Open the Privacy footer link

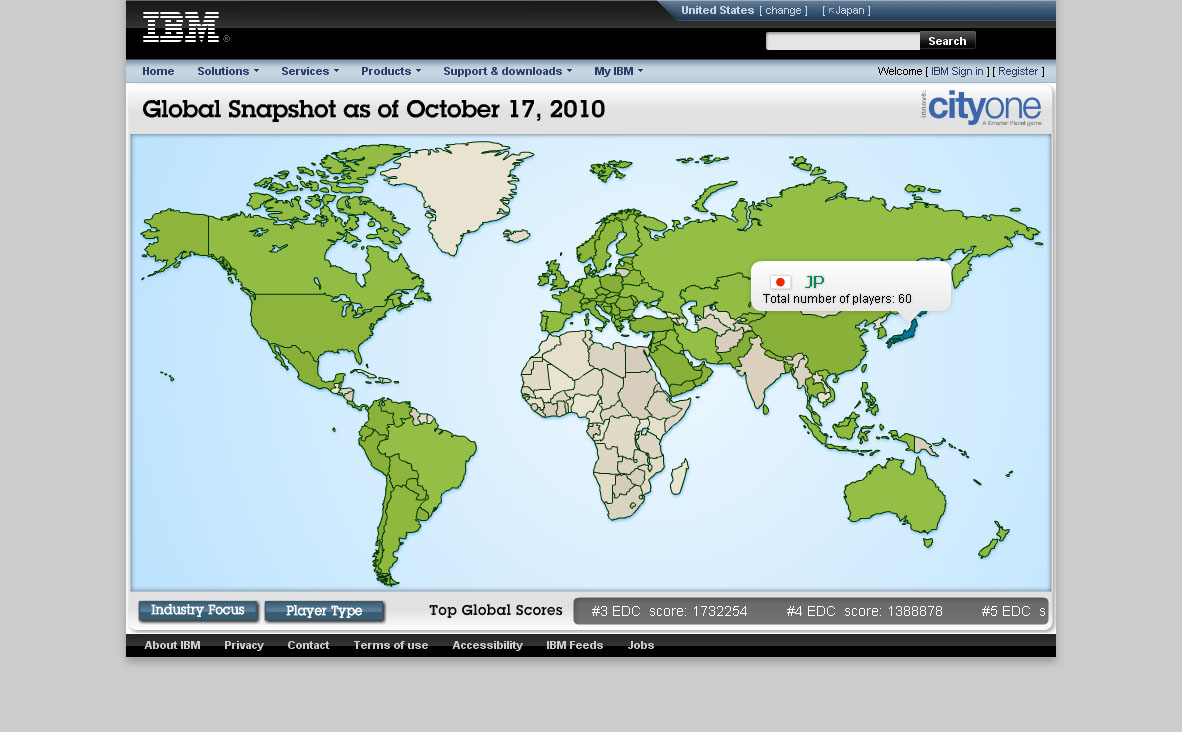click(x=244, y=645)
